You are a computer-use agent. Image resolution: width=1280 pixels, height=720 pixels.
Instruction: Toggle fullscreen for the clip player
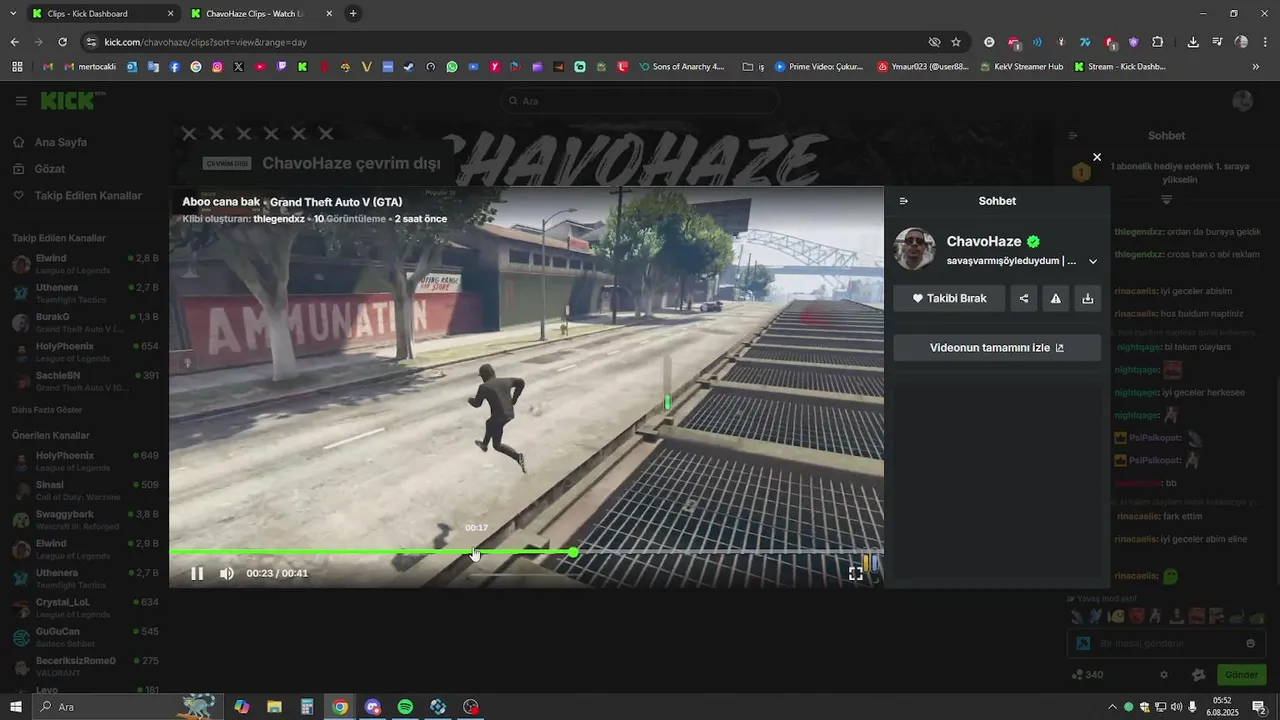pyautogui.click(x=856, y=573)
